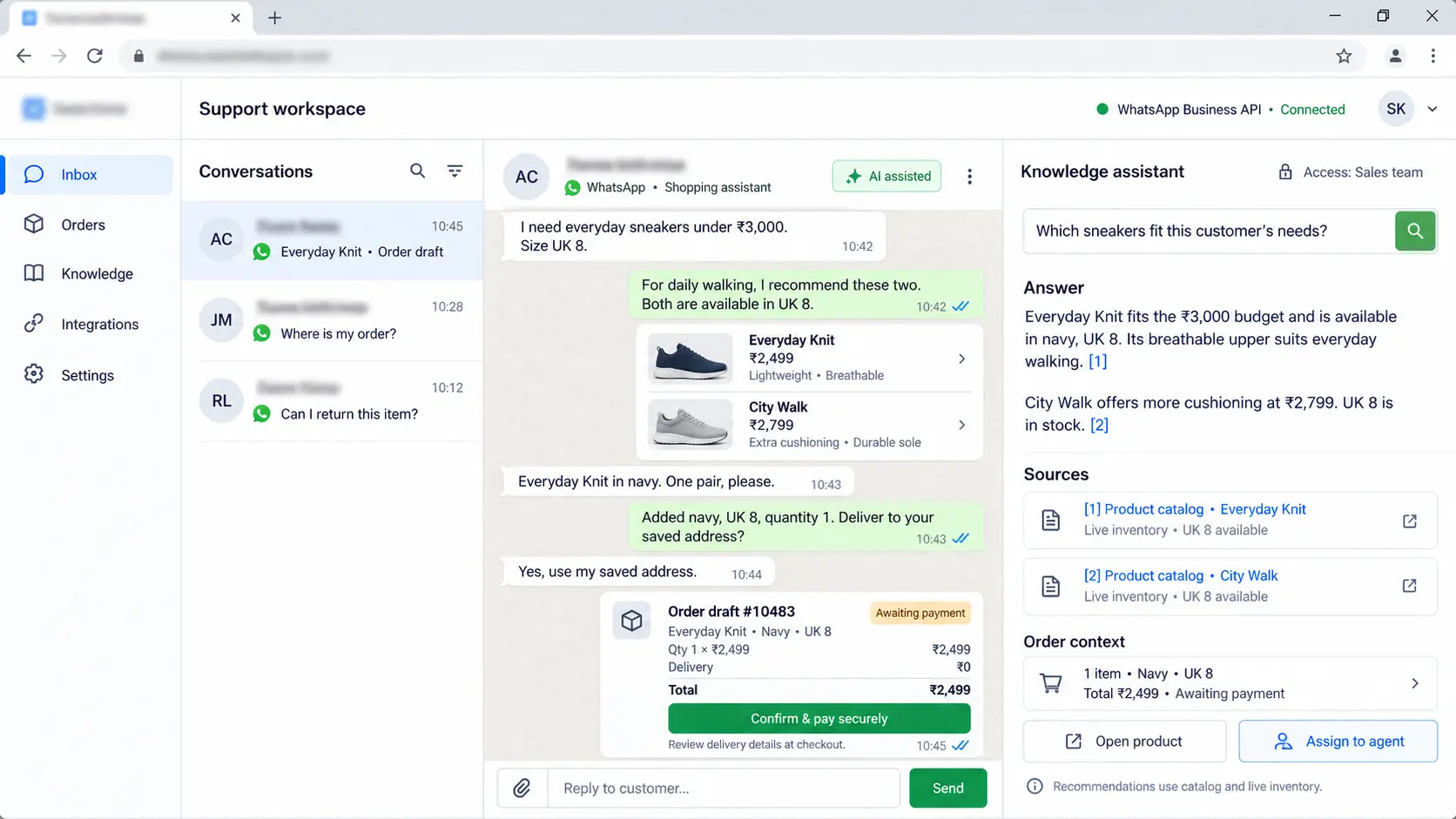Send the reply message

pos(947,789)
